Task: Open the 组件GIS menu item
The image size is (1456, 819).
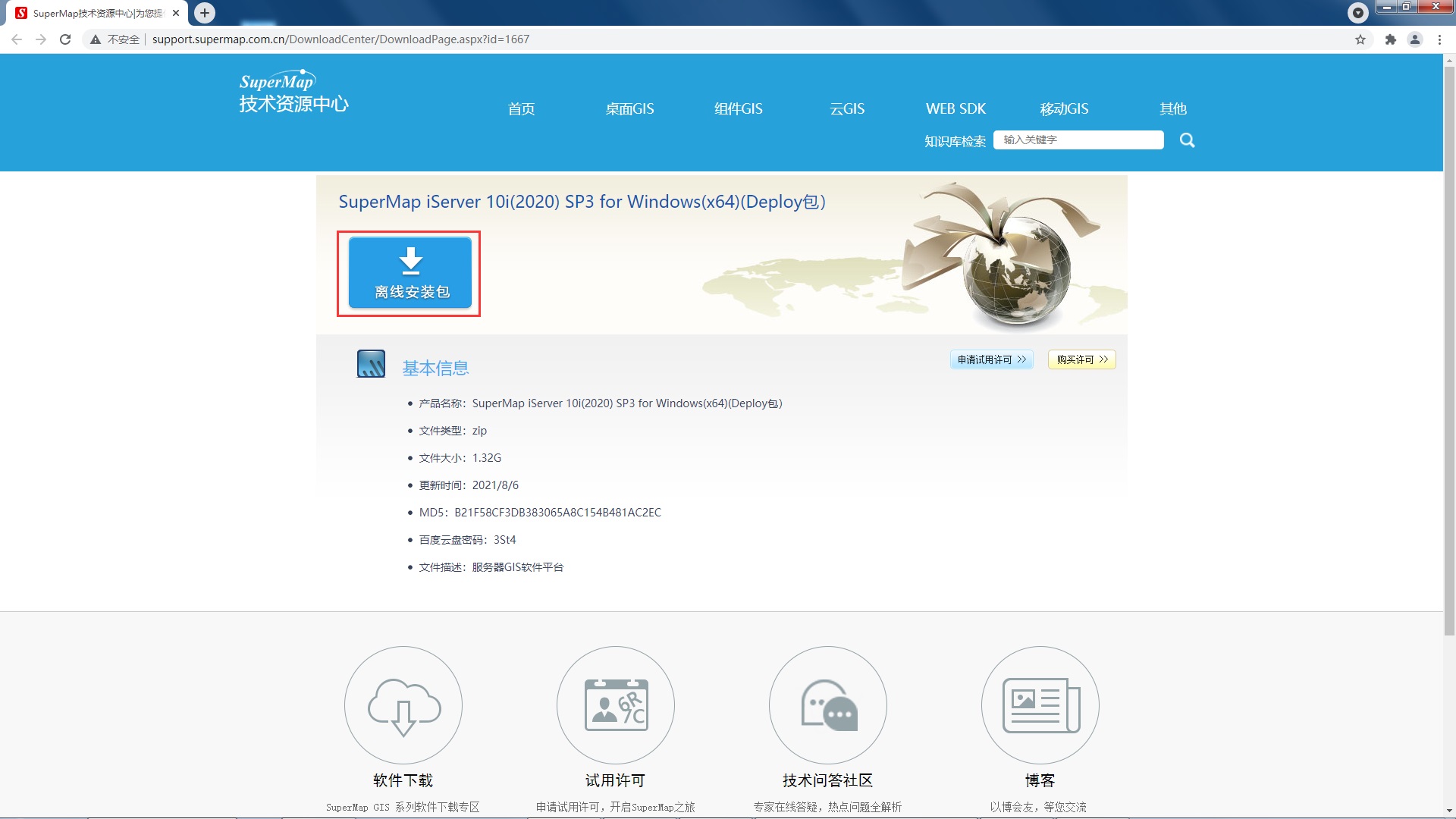Action: [x=739, y=108]
